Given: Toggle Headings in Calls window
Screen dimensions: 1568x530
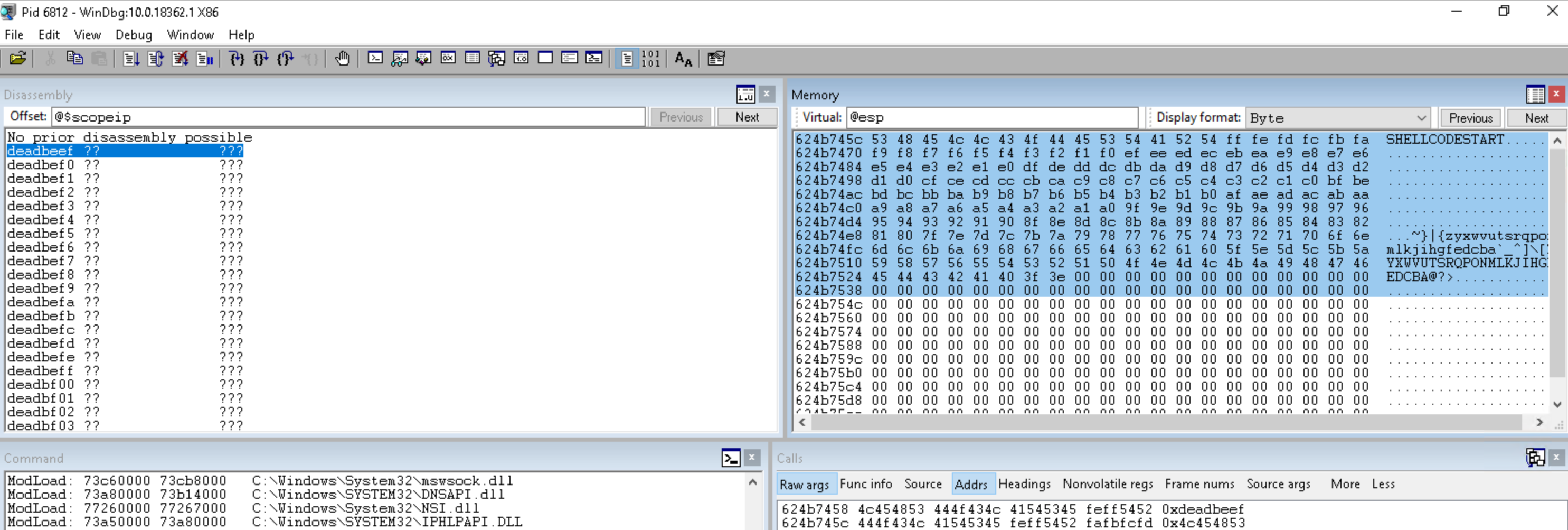Looking at the screenshot, I should [1024, 483].
